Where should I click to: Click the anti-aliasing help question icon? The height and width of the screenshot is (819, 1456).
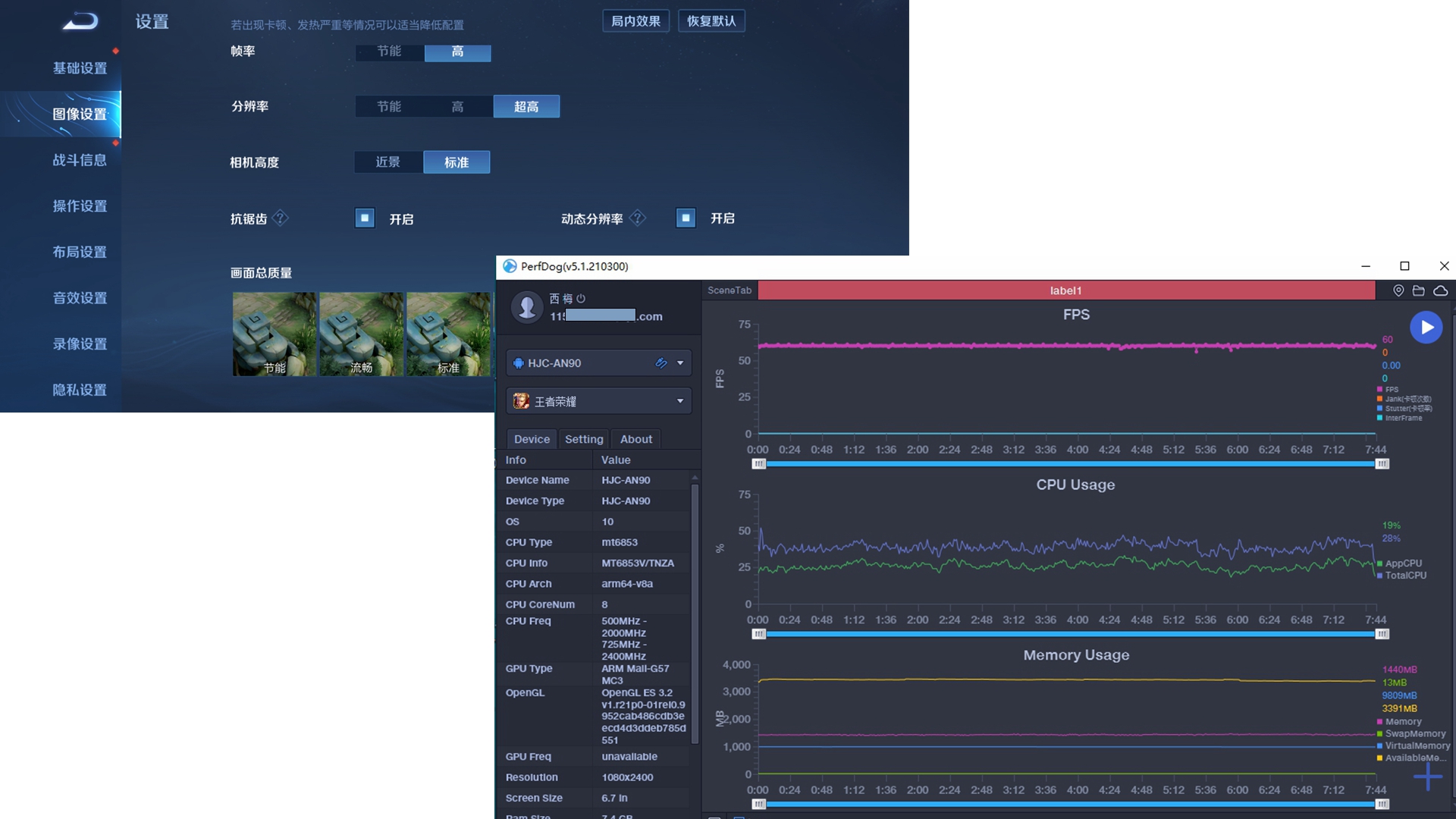pos(281,218)
